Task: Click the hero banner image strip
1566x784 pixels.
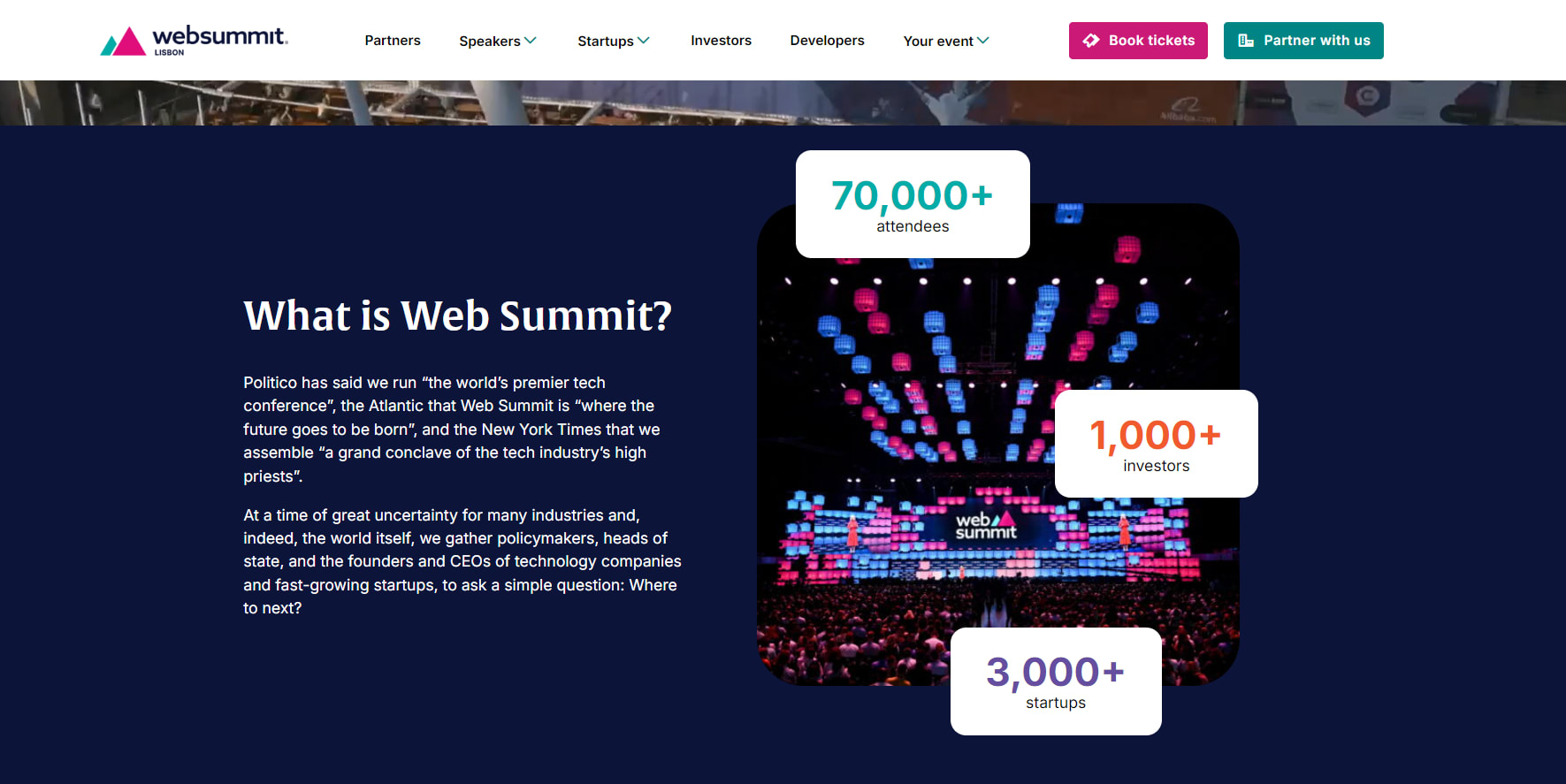Action: point(783,103)
